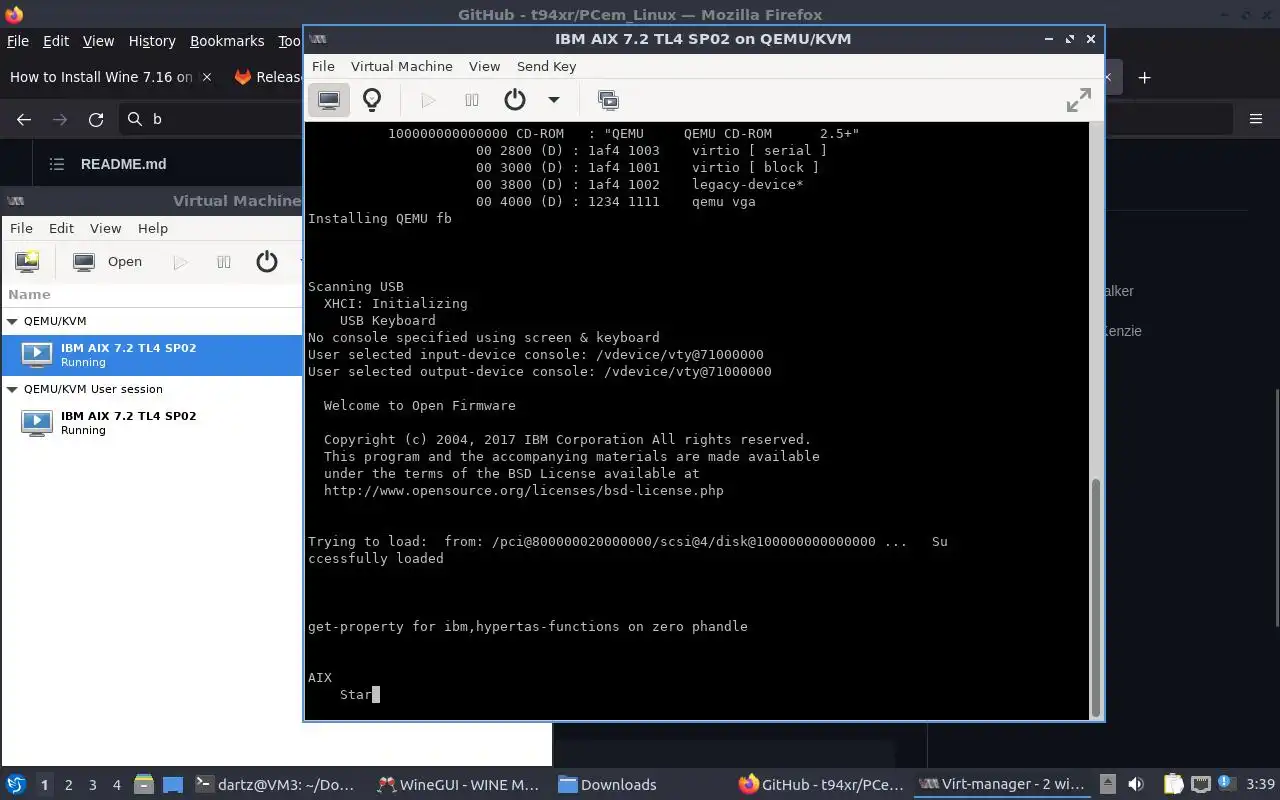Open the shutdown options dropdown arrow
Image resolution: width=1280 pixels, height=800 pixels.
(x=553, y=99)
